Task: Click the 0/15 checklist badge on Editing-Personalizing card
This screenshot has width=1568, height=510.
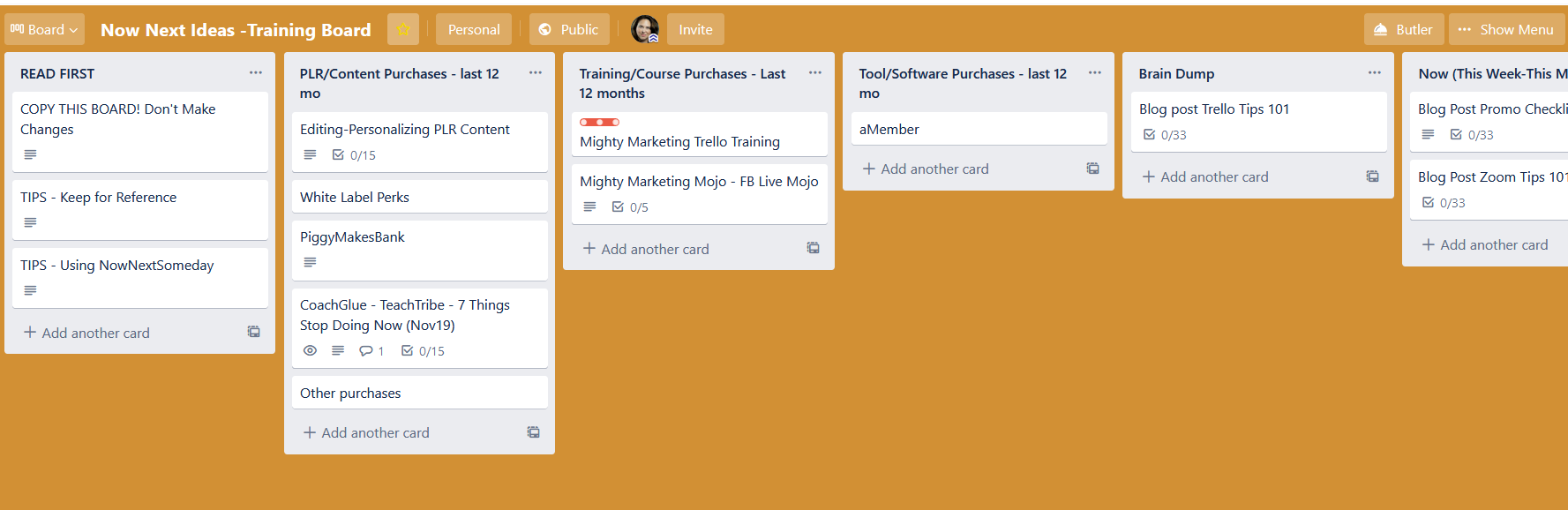Action: click(354, 154)
